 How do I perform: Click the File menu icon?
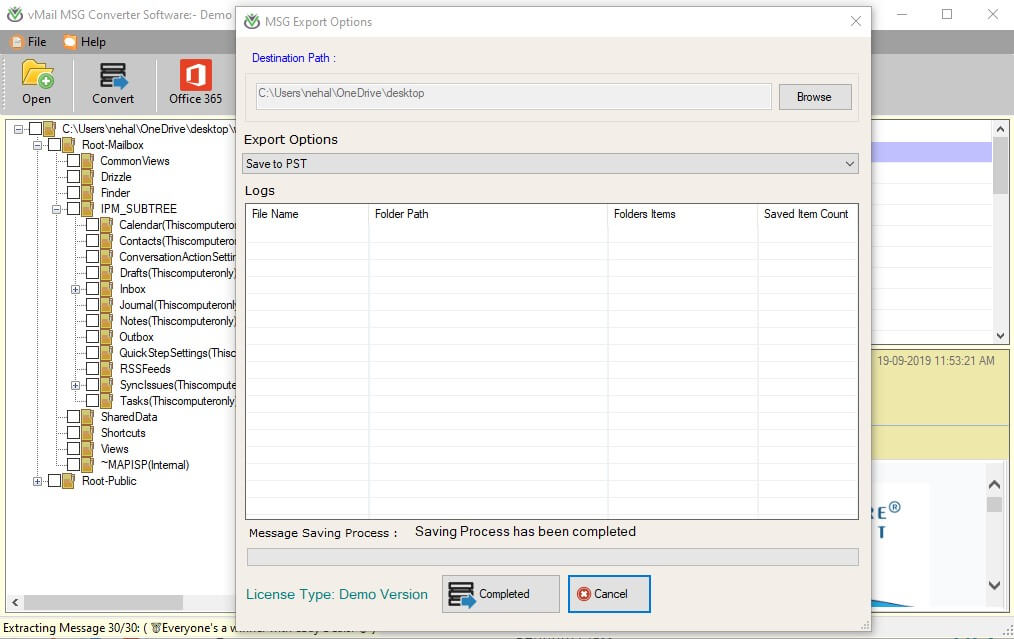click(17, 42)
